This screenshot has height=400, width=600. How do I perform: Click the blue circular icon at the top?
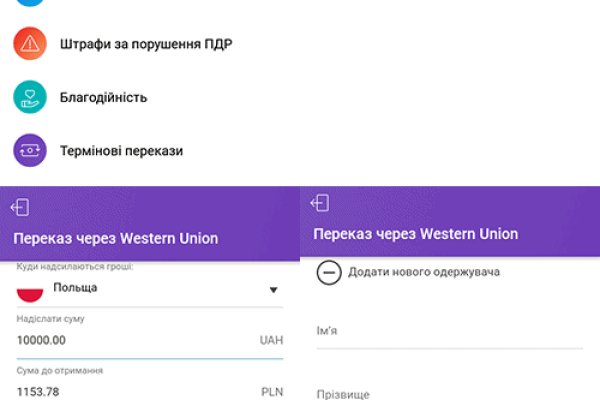click(30, 3)
